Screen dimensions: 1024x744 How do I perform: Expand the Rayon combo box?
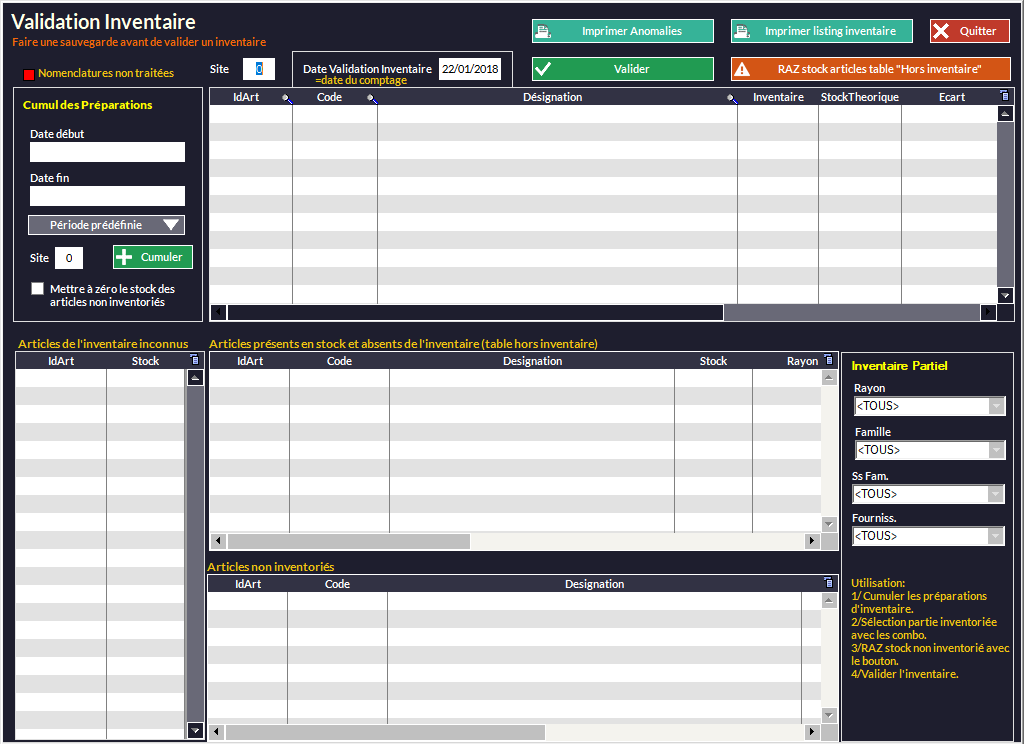pos(996,406)
